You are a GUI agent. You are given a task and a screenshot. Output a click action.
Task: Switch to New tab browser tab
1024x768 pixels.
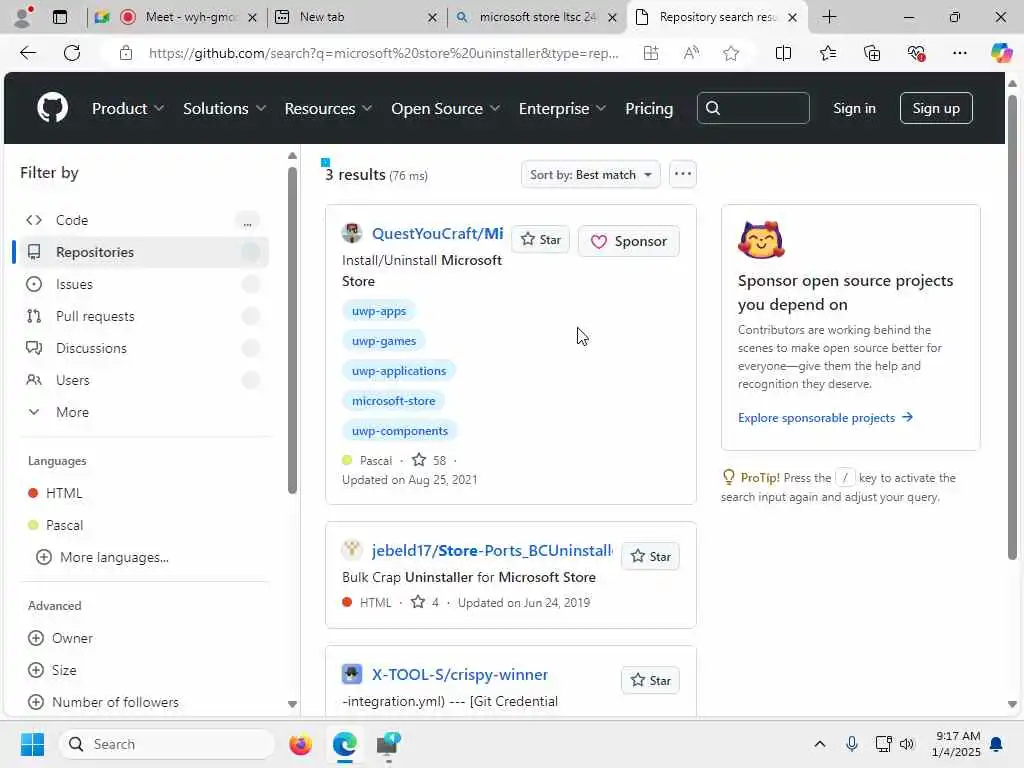click(x=356, y=17)
